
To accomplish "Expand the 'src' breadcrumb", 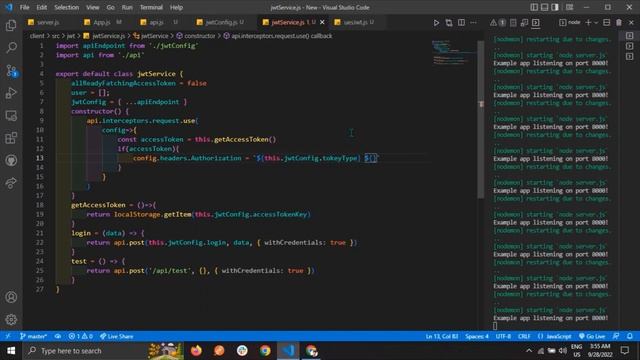I will point(56,36).
